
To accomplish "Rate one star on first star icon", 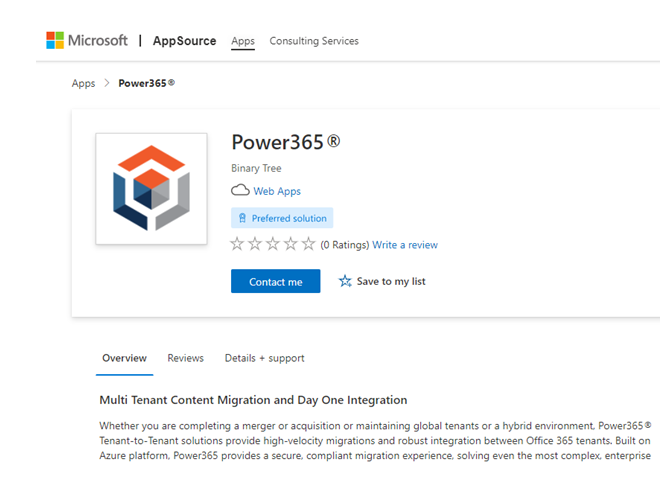I will [237, 243].
